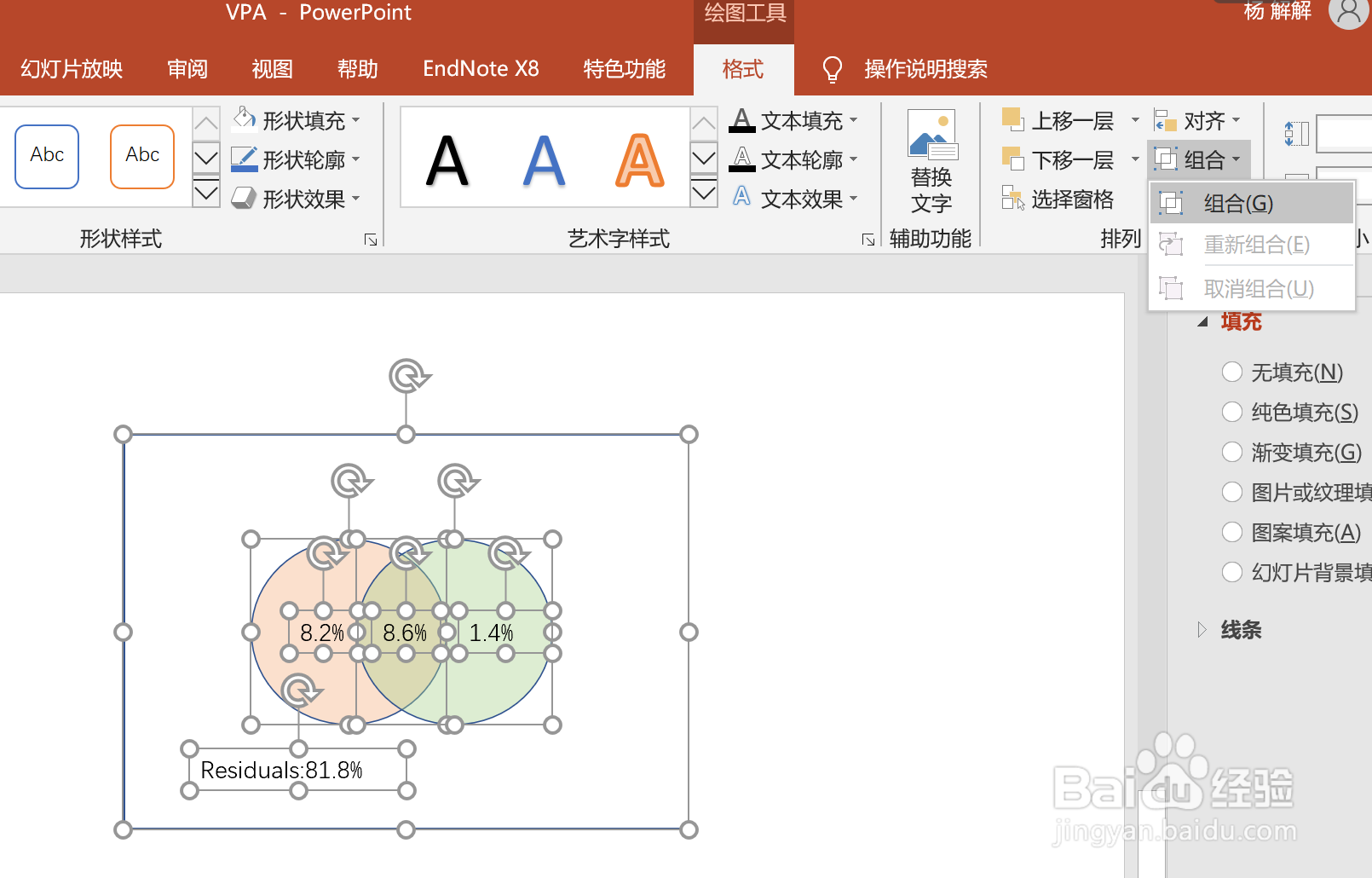Select the 纯色填充(S) radio button
The height and width of the screenshot is (878, 1372).
click(x=1232, y=412)
